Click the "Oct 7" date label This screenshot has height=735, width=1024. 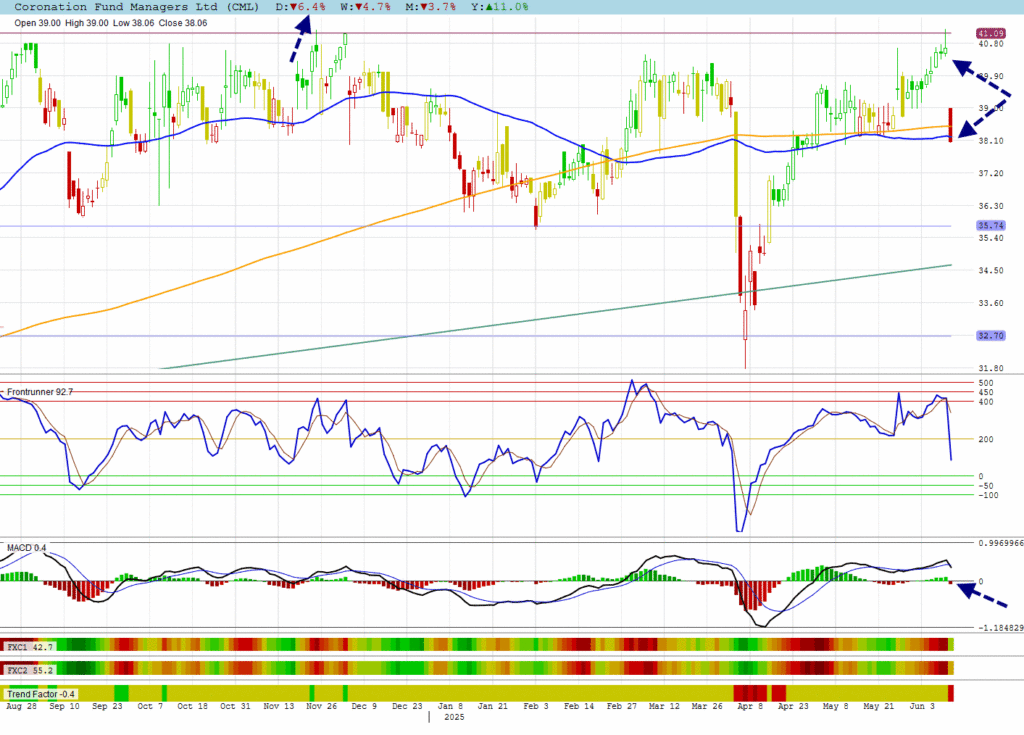150,706
